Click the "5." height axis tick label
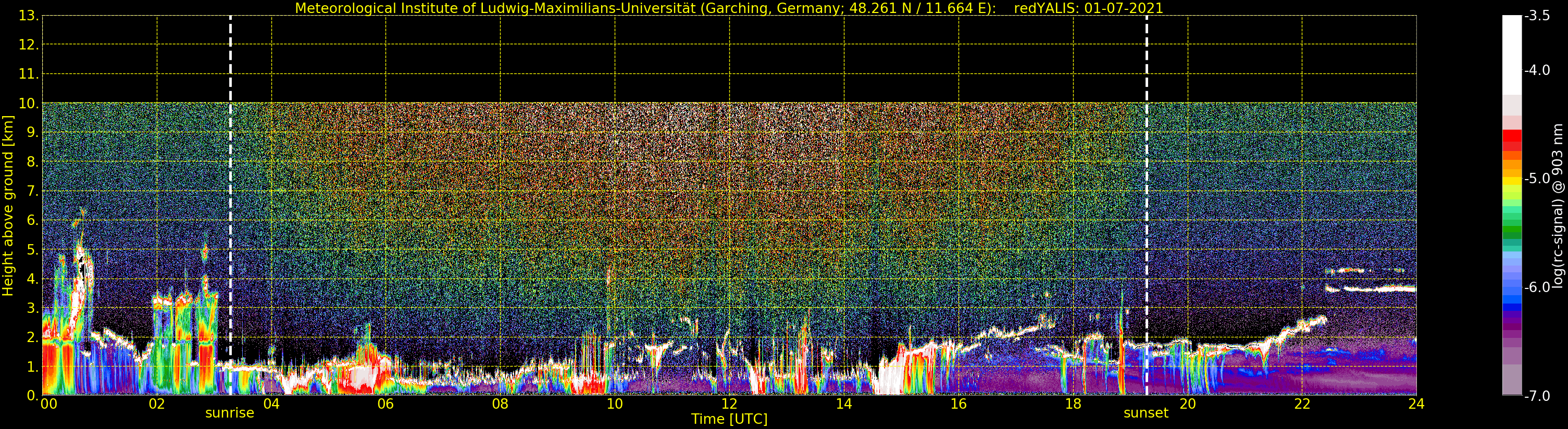 [x=33, y=250]
